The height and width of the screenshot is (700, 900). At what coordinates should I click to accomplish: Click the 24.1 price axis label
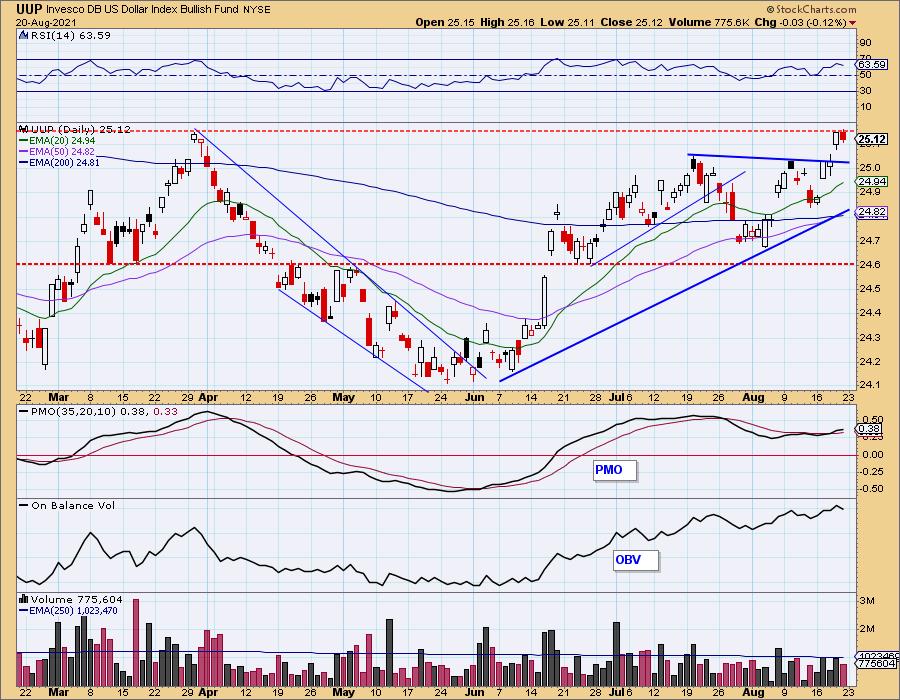pyautogui.click(x=870, y=384)
